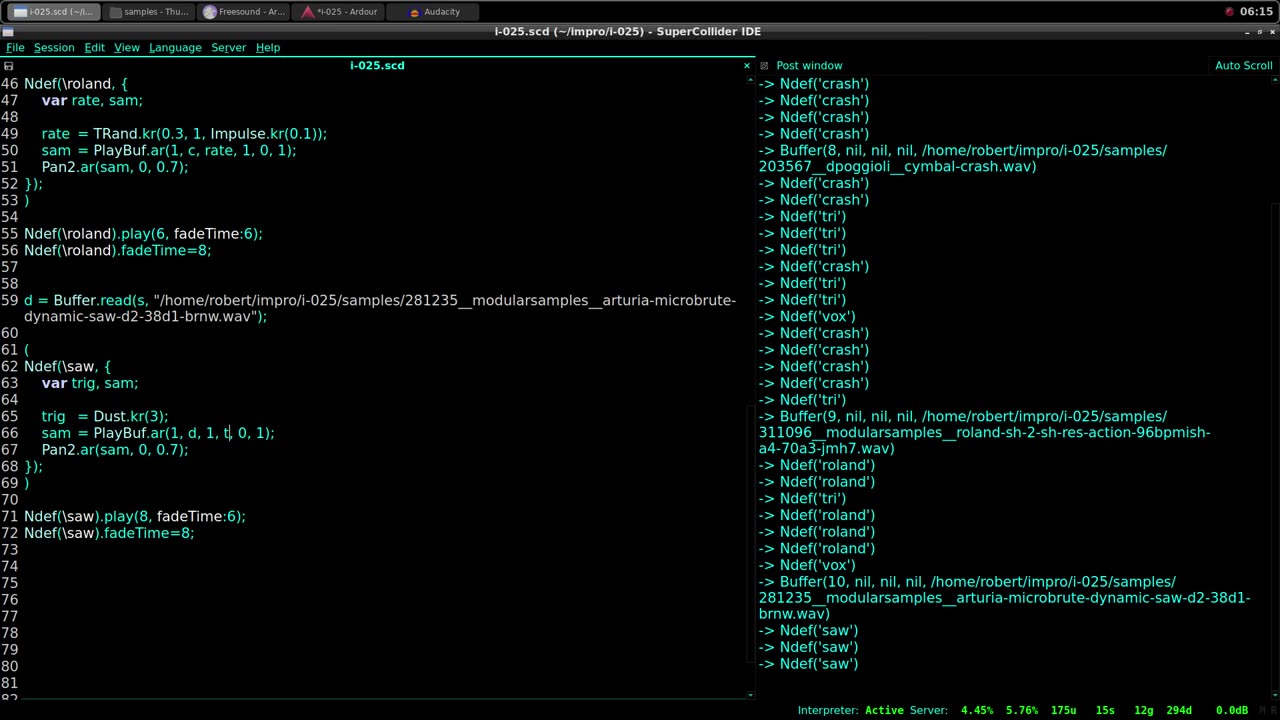Click line 66 PlayBuf.ar with buffer d

pyautogui.click(x=158, y=433)
